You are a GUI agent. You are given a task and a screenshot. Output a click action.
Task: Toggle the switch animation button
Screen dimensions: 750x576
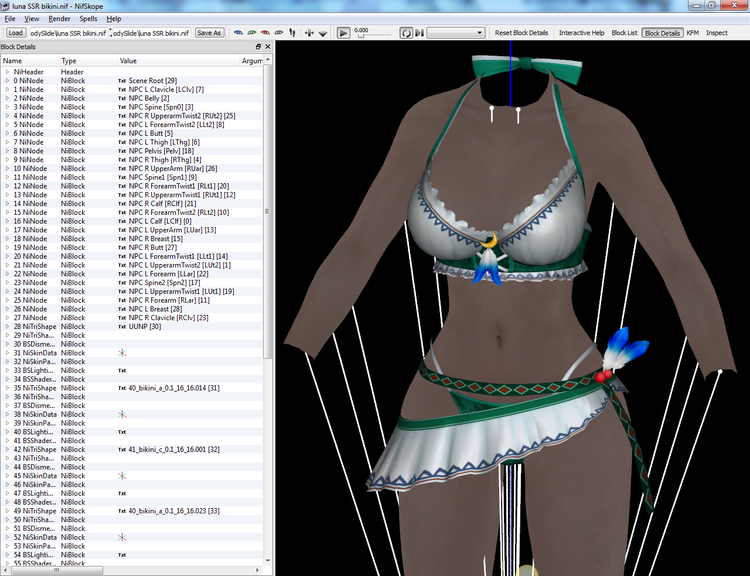419,33
